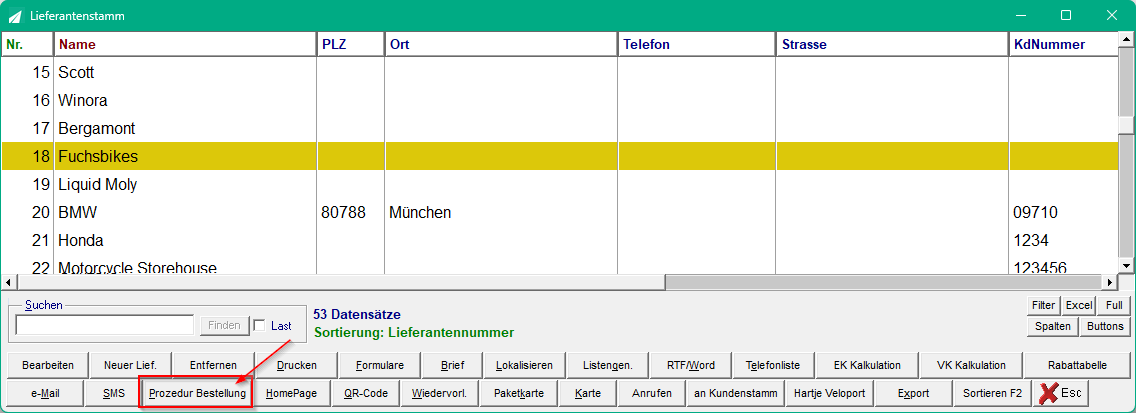
Task: Click the EK Kalkulation button
Action: click(867, 365)
